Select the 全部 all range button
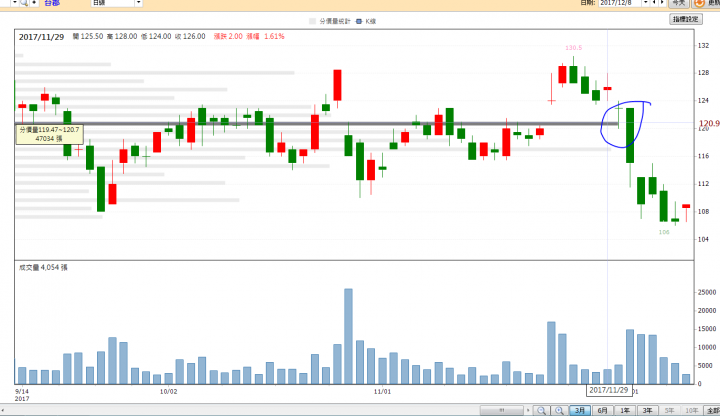This screenshot has height=416, width=720. [x=713, y=410]
